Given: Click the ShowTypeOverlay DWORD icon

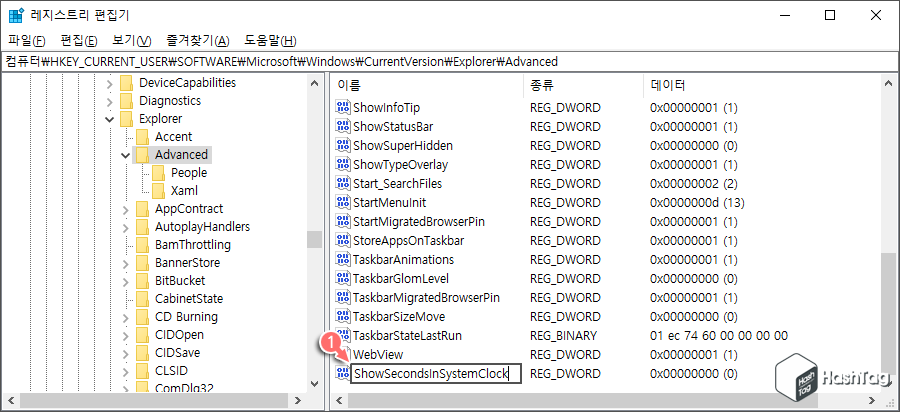Looking at the screenshot, I should click(x=343, y=164).
